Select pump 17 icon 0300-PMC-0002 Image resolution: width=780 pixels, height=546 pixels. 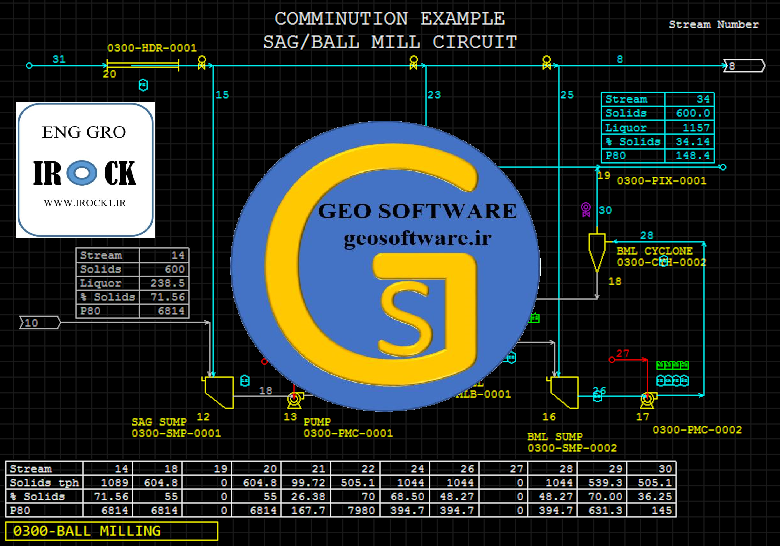(x=648, y=399)
